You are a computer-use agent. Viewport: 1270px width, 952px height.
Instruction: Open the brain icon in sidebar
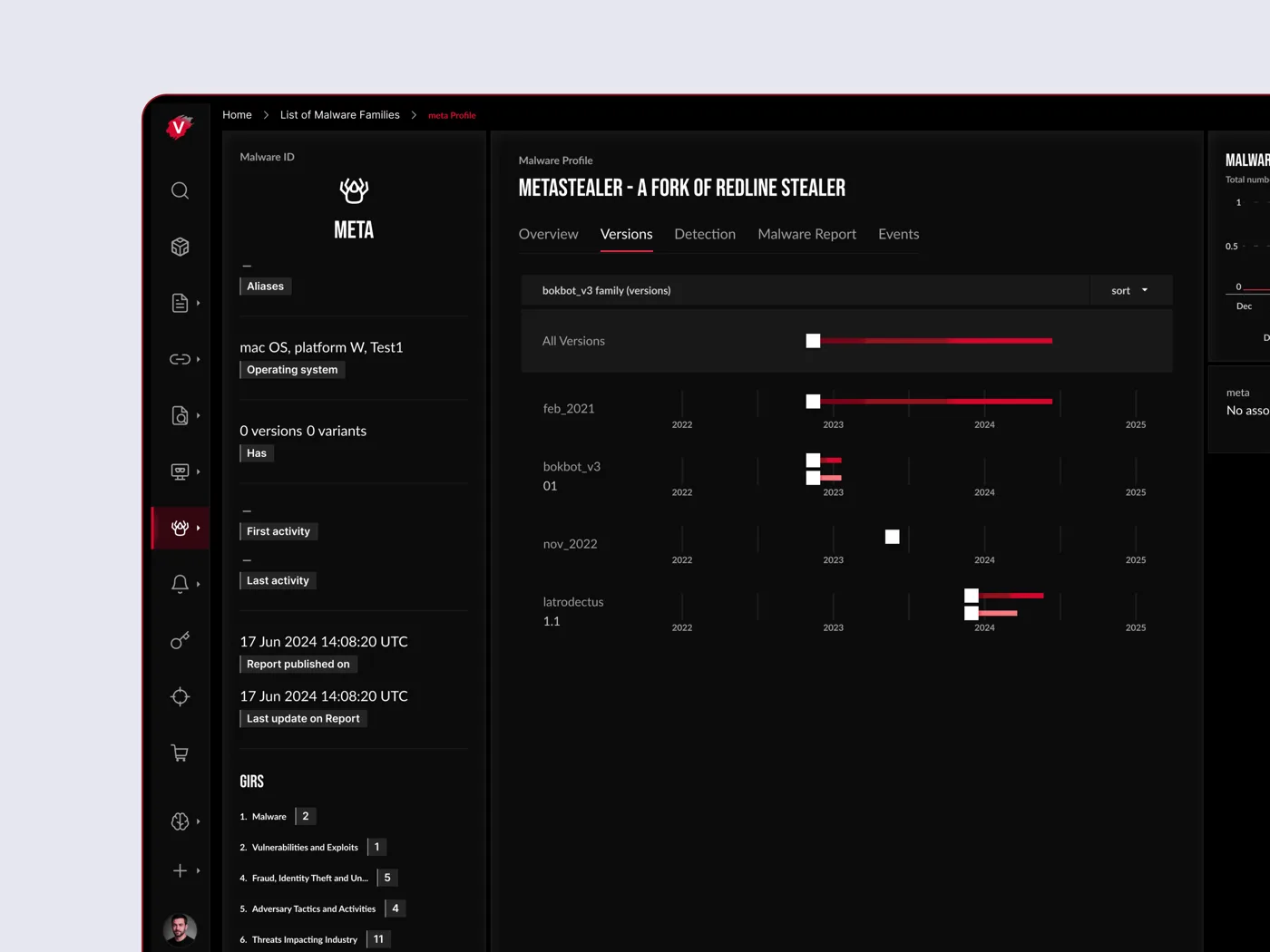(180, 821)
